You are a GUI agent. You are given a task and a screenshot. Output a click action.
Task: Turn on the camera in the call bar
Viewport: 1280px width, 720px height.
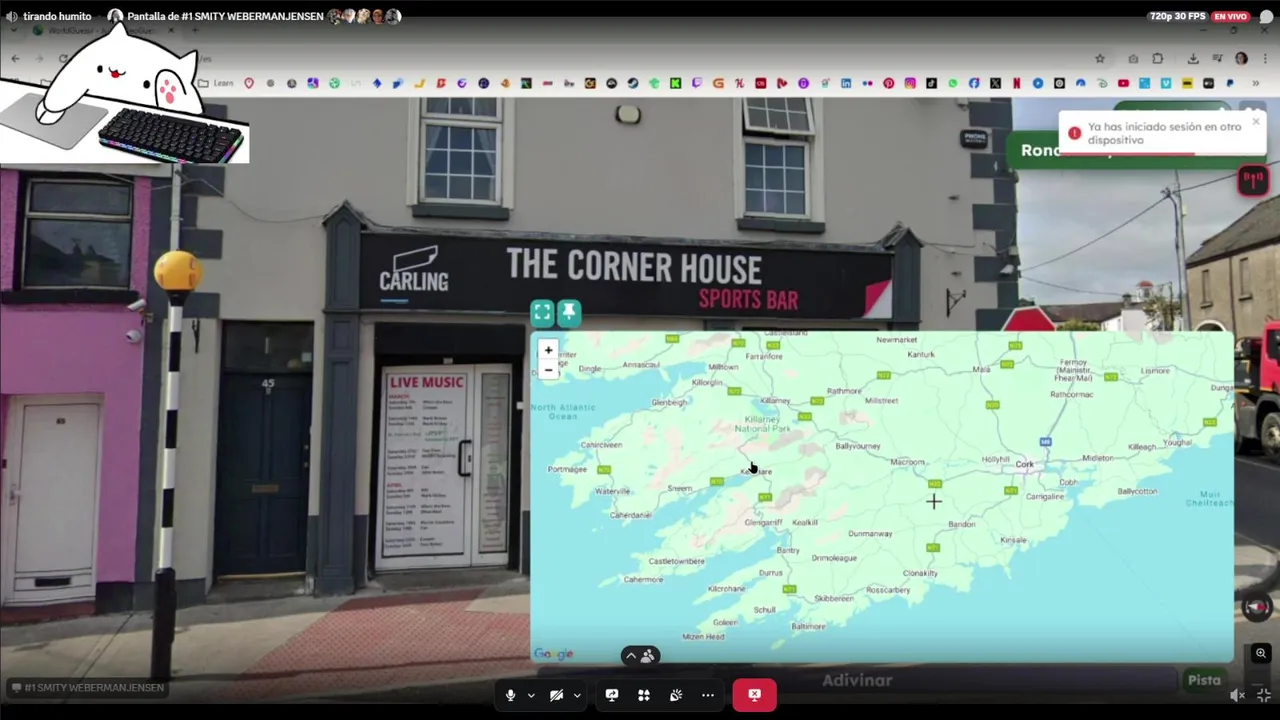tap(556, 695)
